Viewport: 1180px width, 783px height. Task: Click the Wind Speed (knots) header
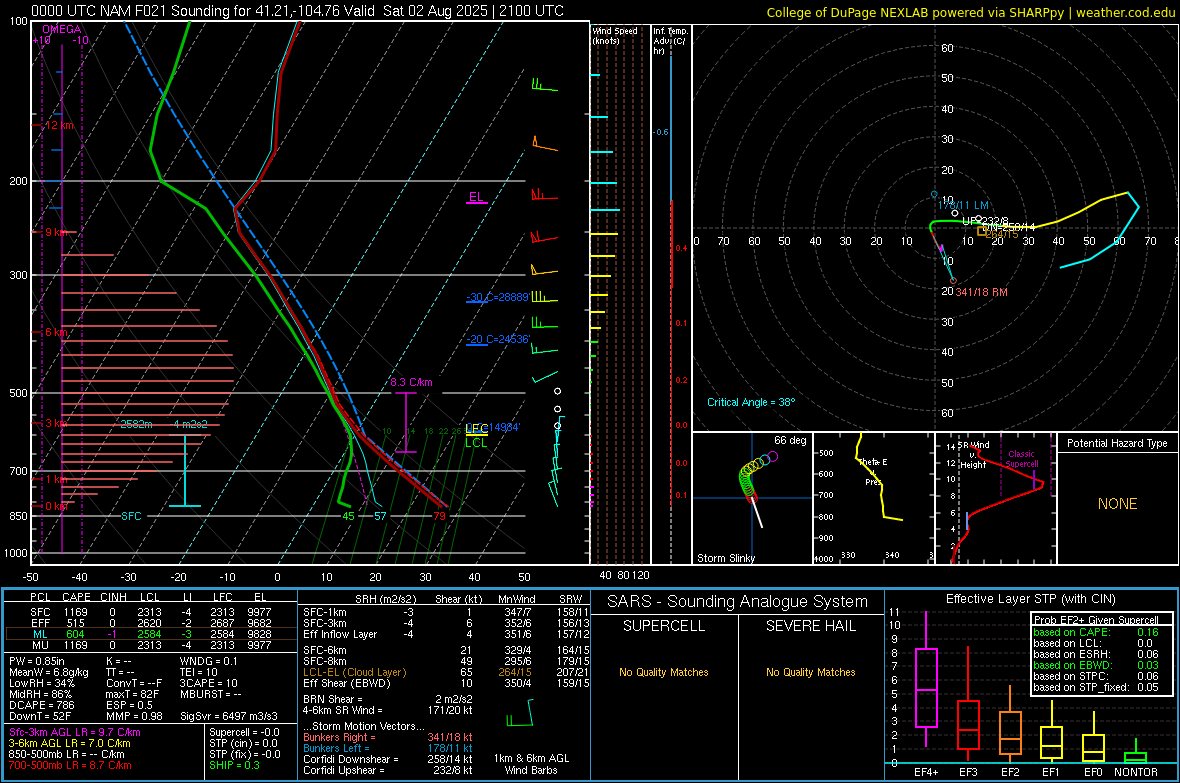(615, 35)
